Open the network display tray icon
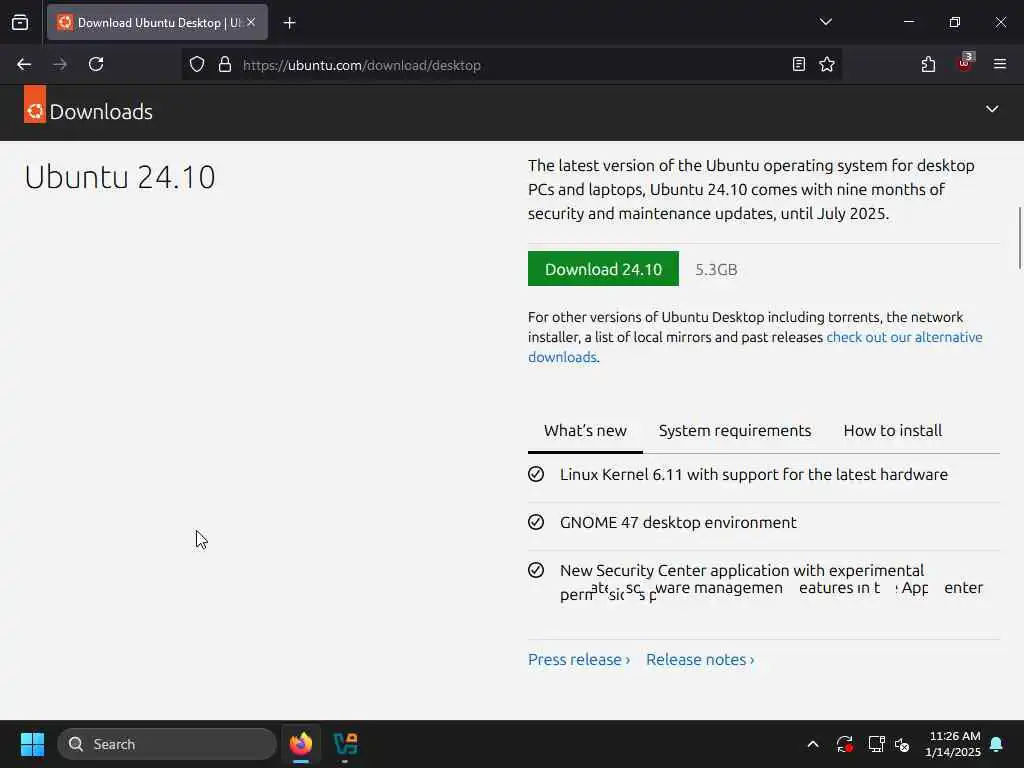1024x768 pixels. click(876, 744)
